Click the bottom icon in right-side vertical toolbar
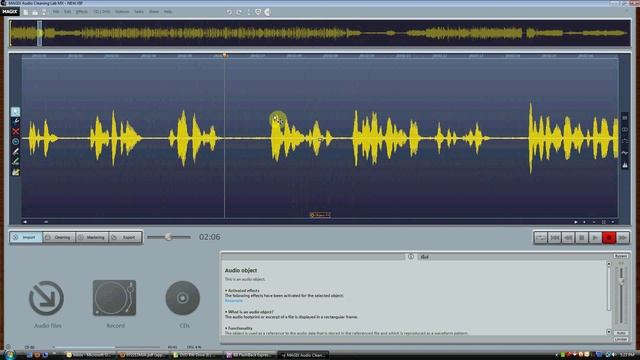This screenshot has width=640, height=360. (x=625, y=165)
